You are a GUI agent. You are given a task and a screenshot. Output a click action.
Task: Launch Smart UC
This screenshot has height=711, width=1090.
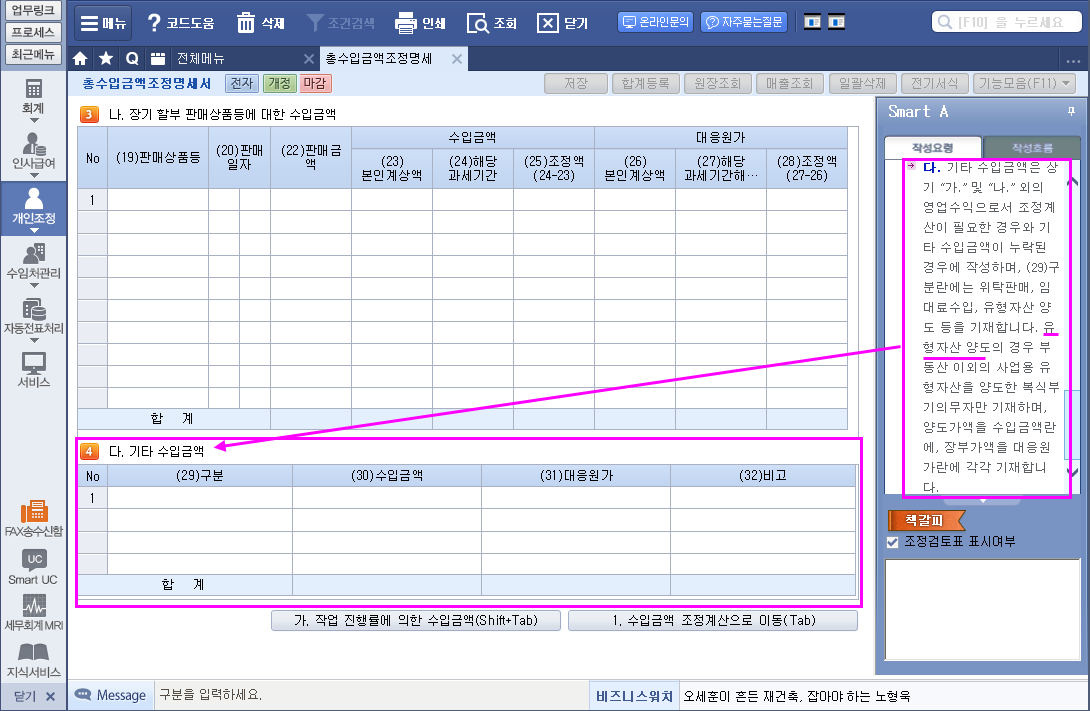click(x=33, y=567)
